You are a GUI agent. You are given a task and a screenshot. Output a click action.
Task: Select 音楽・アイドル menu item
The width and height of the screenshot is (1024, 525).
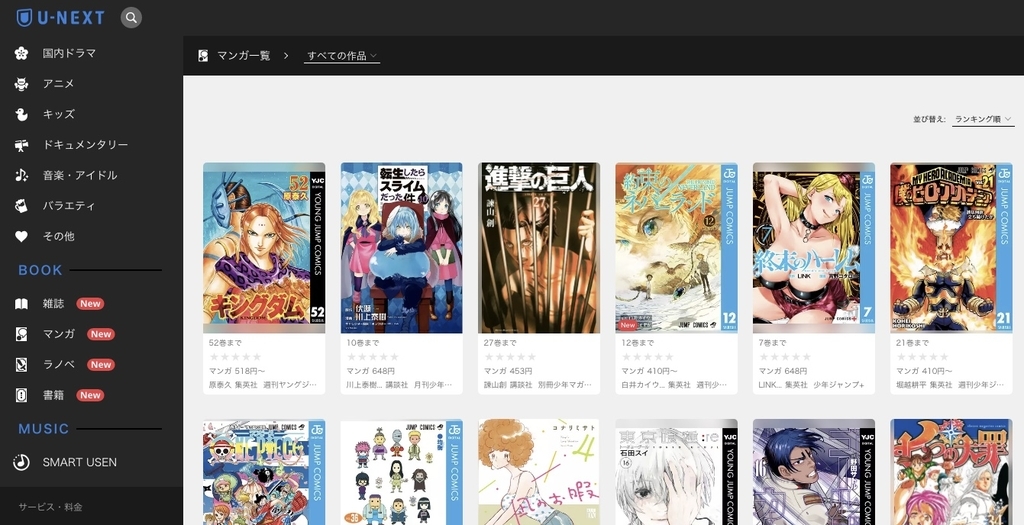click(80, 175)
